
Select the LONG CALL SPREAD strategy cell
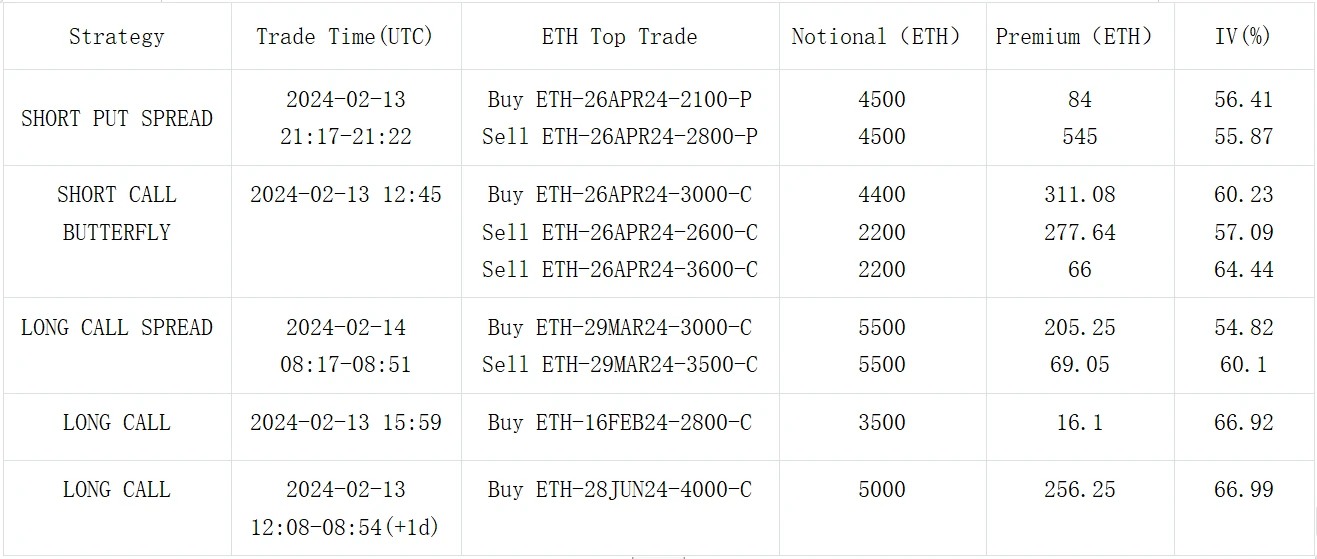(116, 328)
